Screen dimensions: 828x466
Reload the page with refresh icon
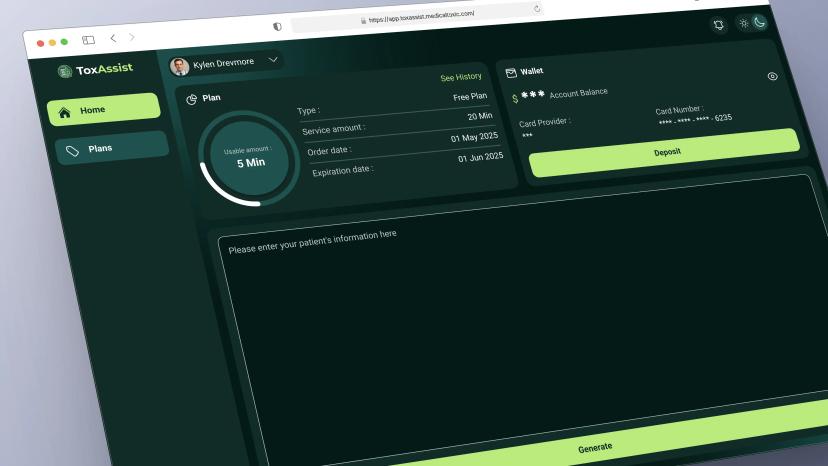pyautogui.click(x=537, y=8)
